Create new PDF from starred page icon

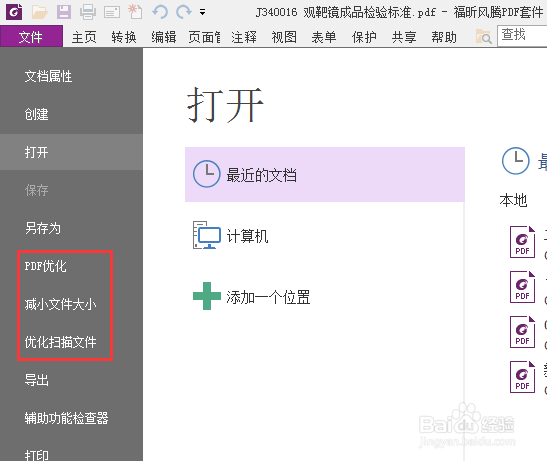pos(135,12)
